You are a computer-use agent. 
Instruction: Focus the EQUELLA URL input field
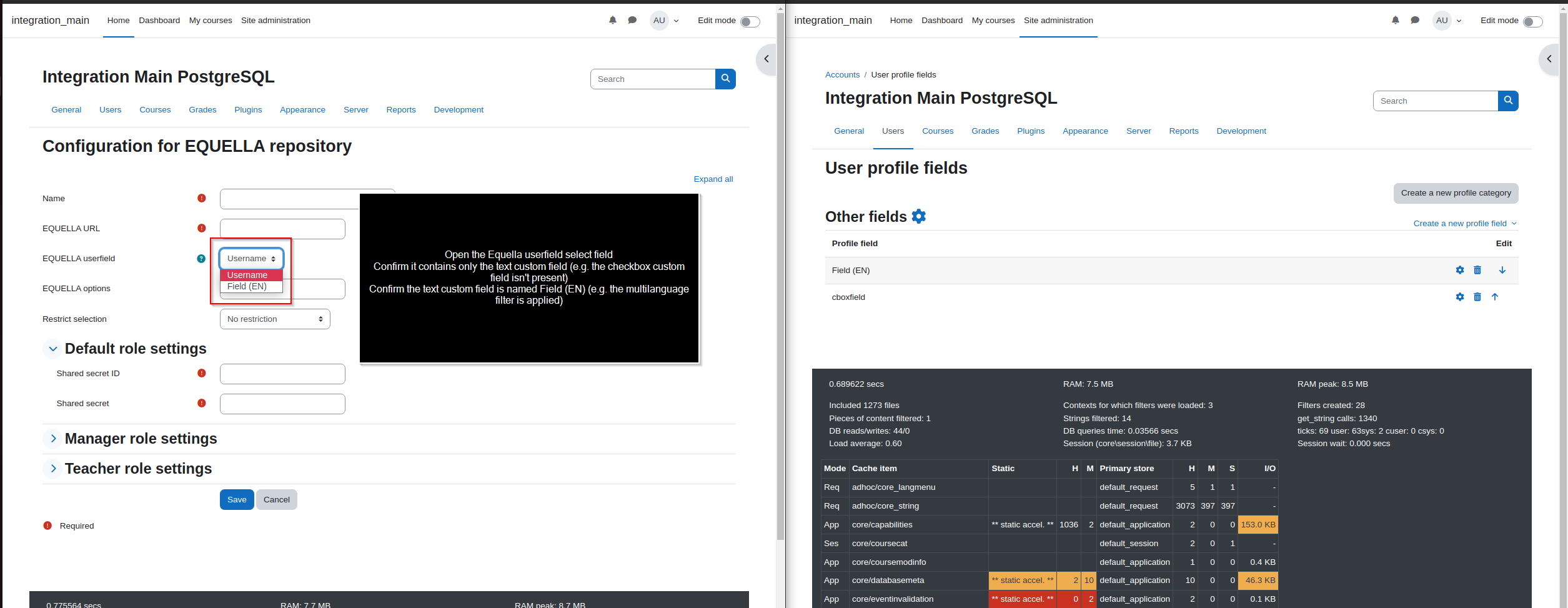pos(282,229)
